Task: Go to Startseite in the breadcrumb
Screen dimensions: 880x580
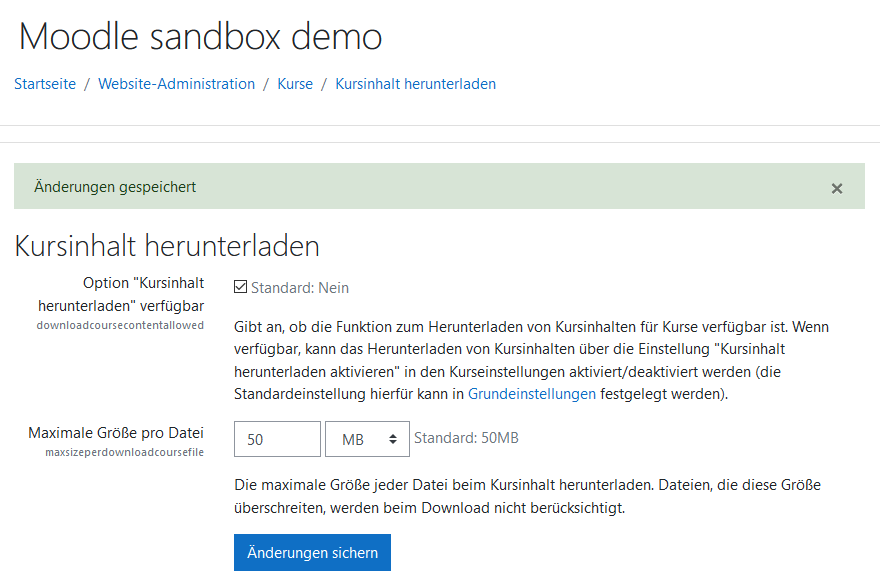Action: coord(45,84)
